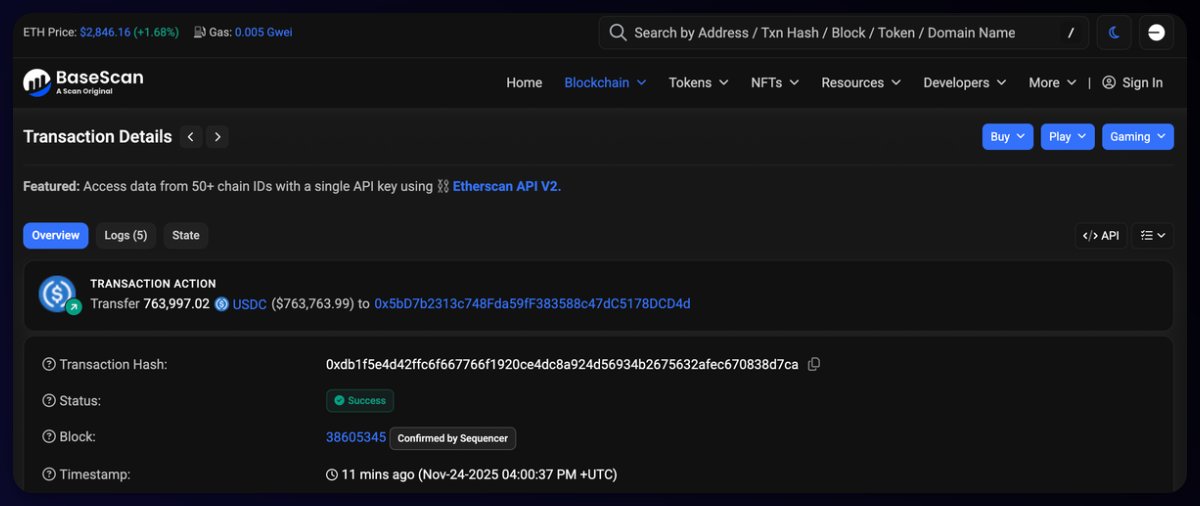Screen dimensions: 1200x506
Task: Open the Etherscan API V2 link
Action: [x=507, y=186]
